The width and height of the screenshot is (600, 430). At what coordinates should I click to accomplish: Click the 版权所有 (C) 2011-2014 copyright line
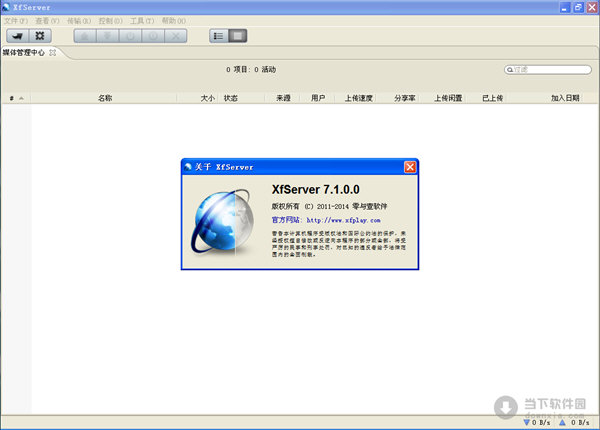point(329,207)
